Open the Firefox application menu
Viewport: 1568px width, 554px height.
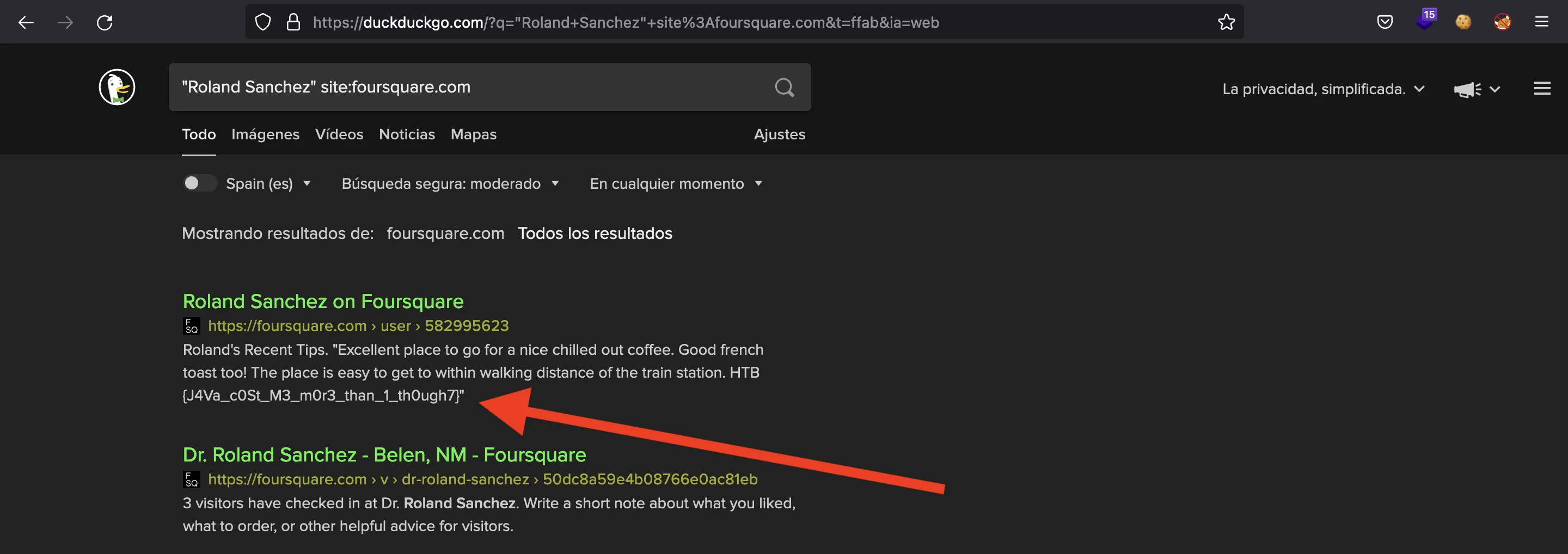click(x=1542, y=22)
